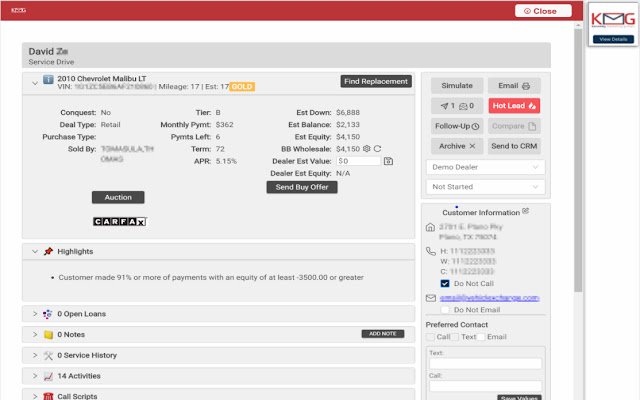Click the vehicle info icon beside Malibu LT

point(48,79)
